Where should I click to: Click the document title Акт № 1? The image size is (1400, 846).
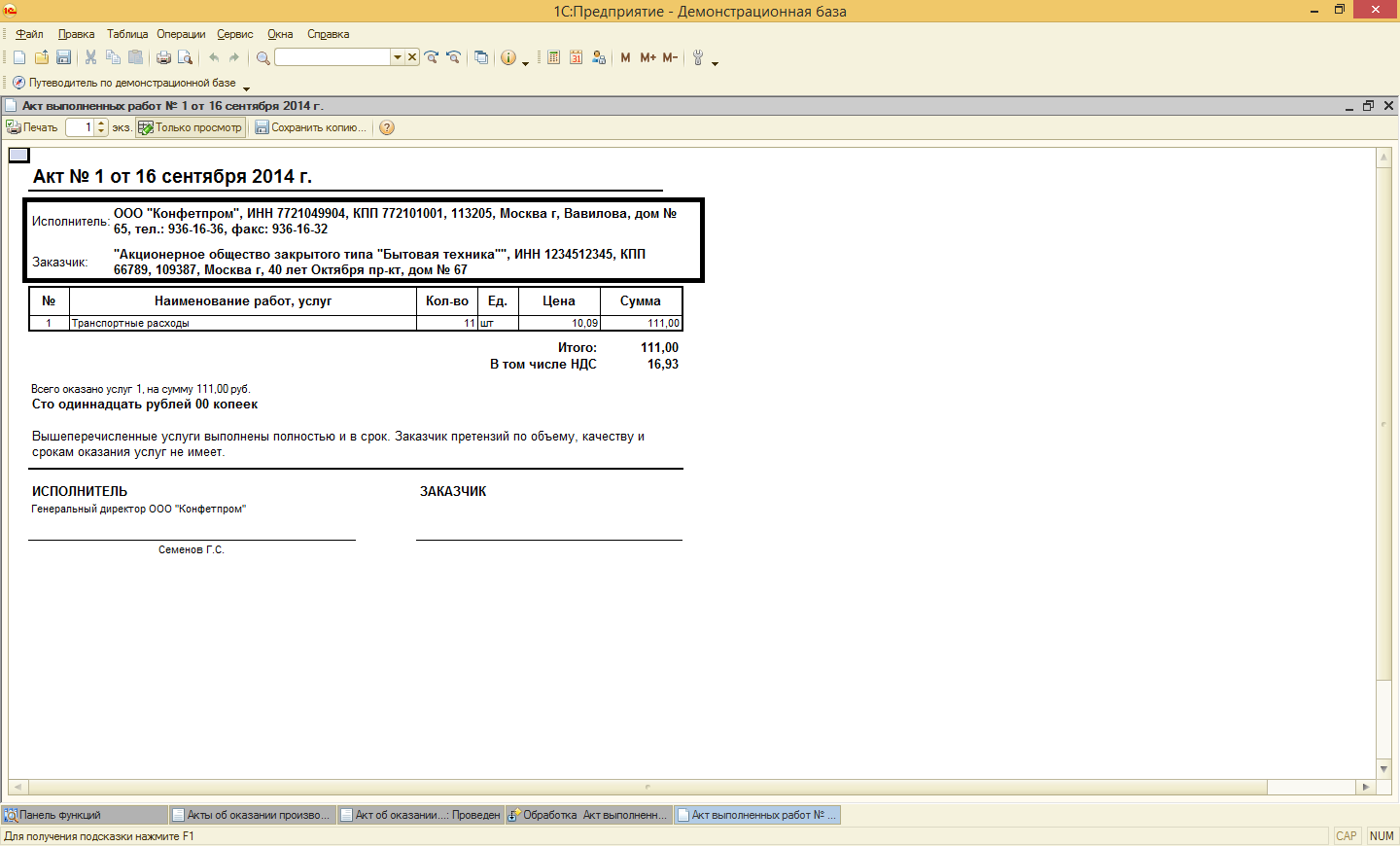click(x=172, y=176)
